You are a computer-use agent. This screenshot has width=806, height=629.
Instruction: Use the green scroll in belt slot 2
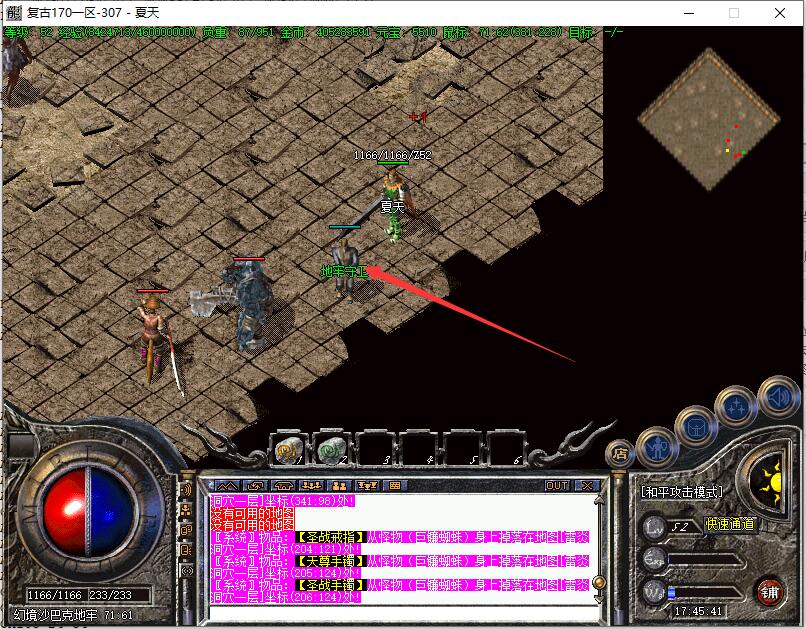click(332, 451)
